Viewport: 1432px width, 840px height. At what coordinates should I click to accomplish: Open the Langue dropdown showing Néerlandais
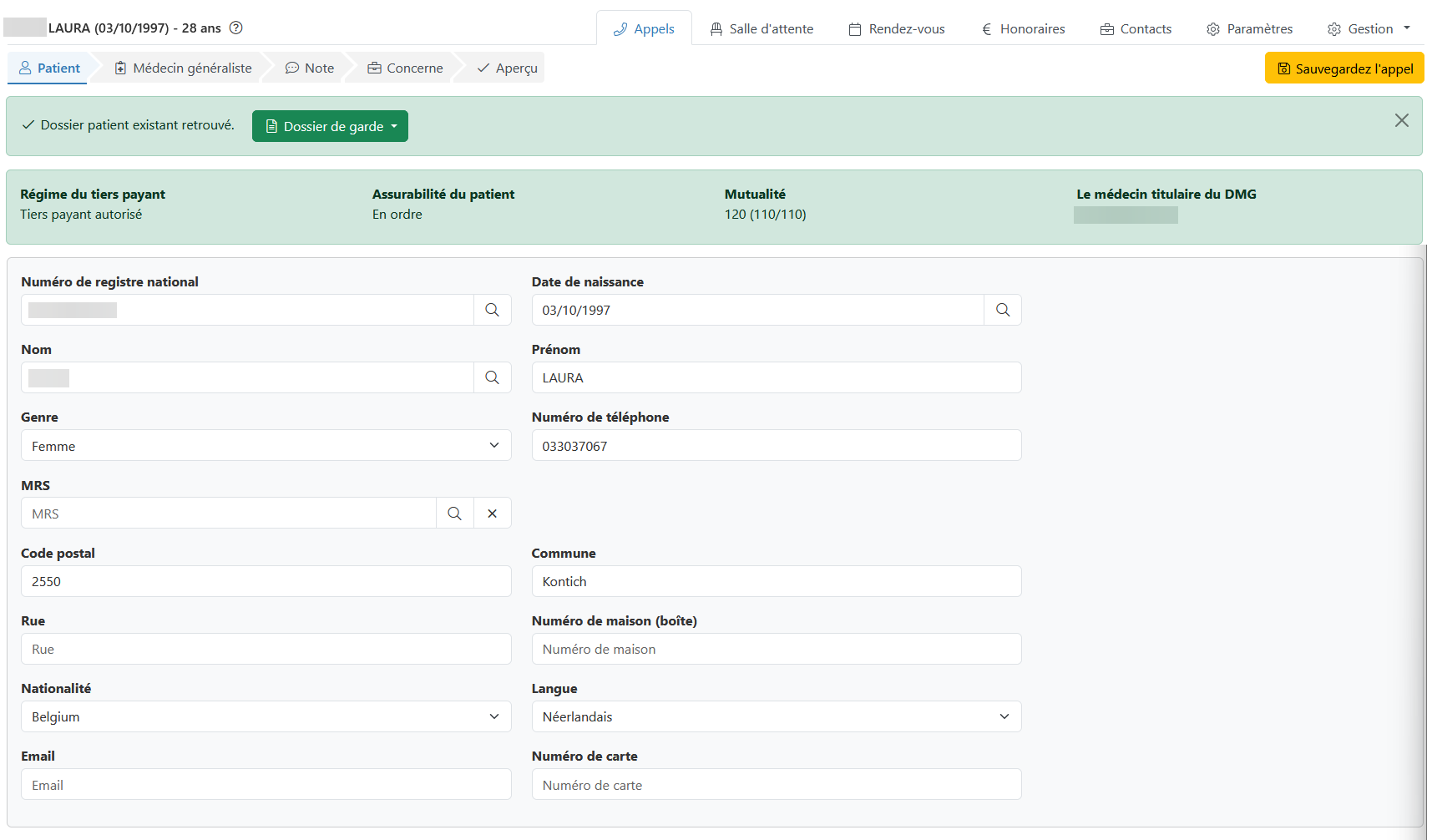click(x=777, y=716)
